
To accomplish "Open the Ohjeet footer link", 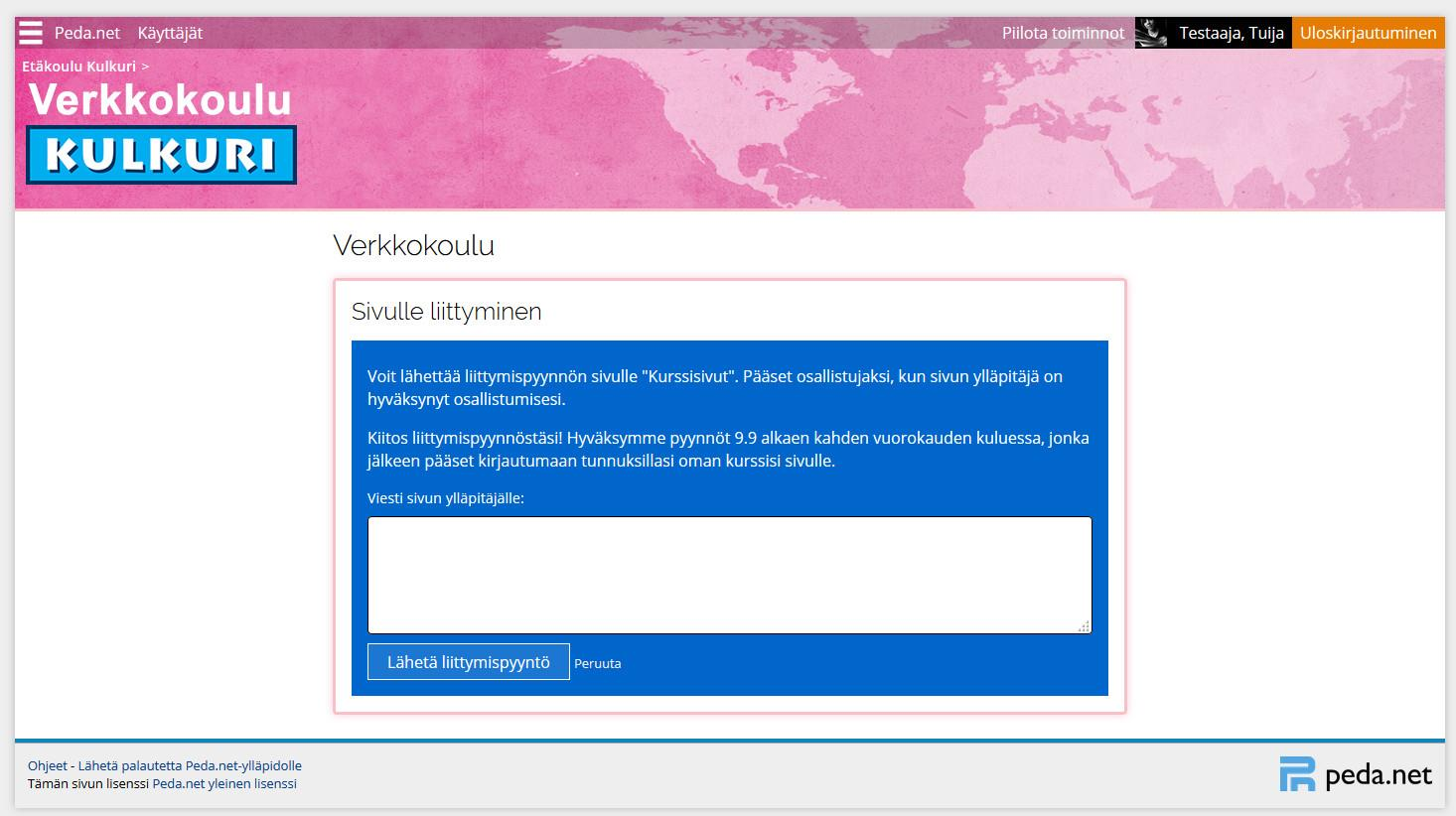I will (48, 766).
